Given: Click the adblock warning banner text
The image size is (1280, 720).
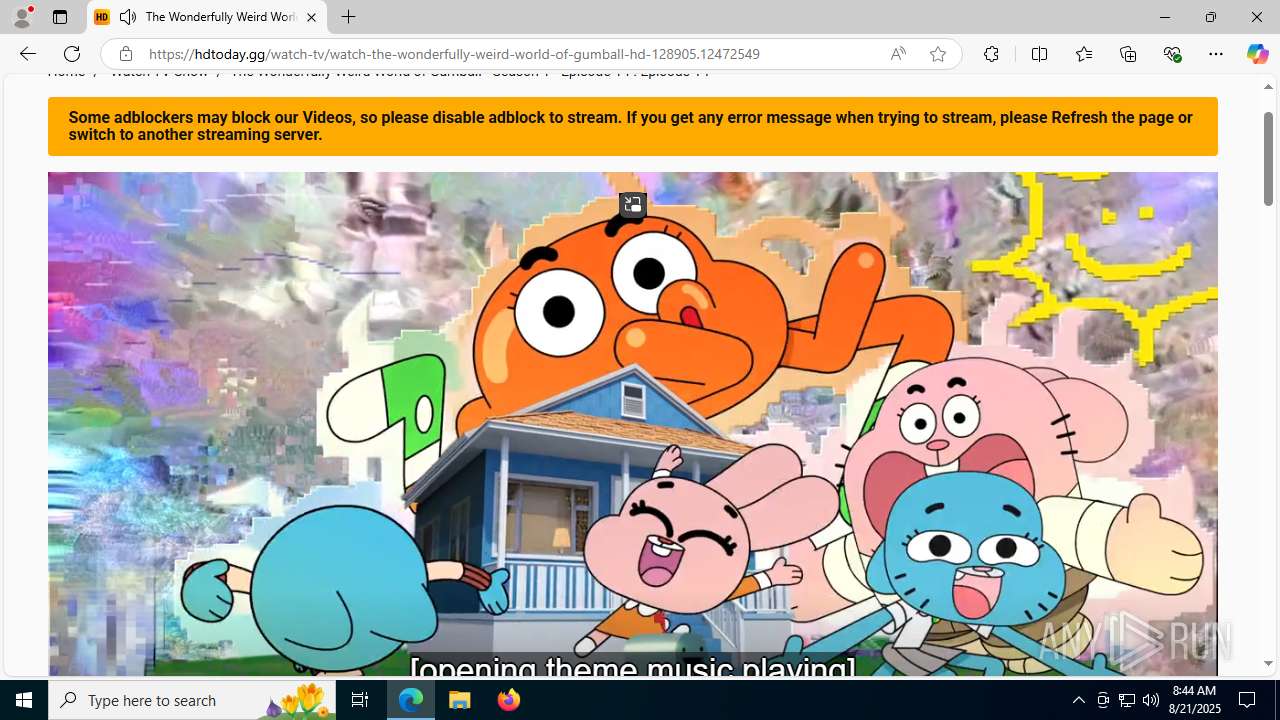Looking at the screenshot, I should click(630, 126).
